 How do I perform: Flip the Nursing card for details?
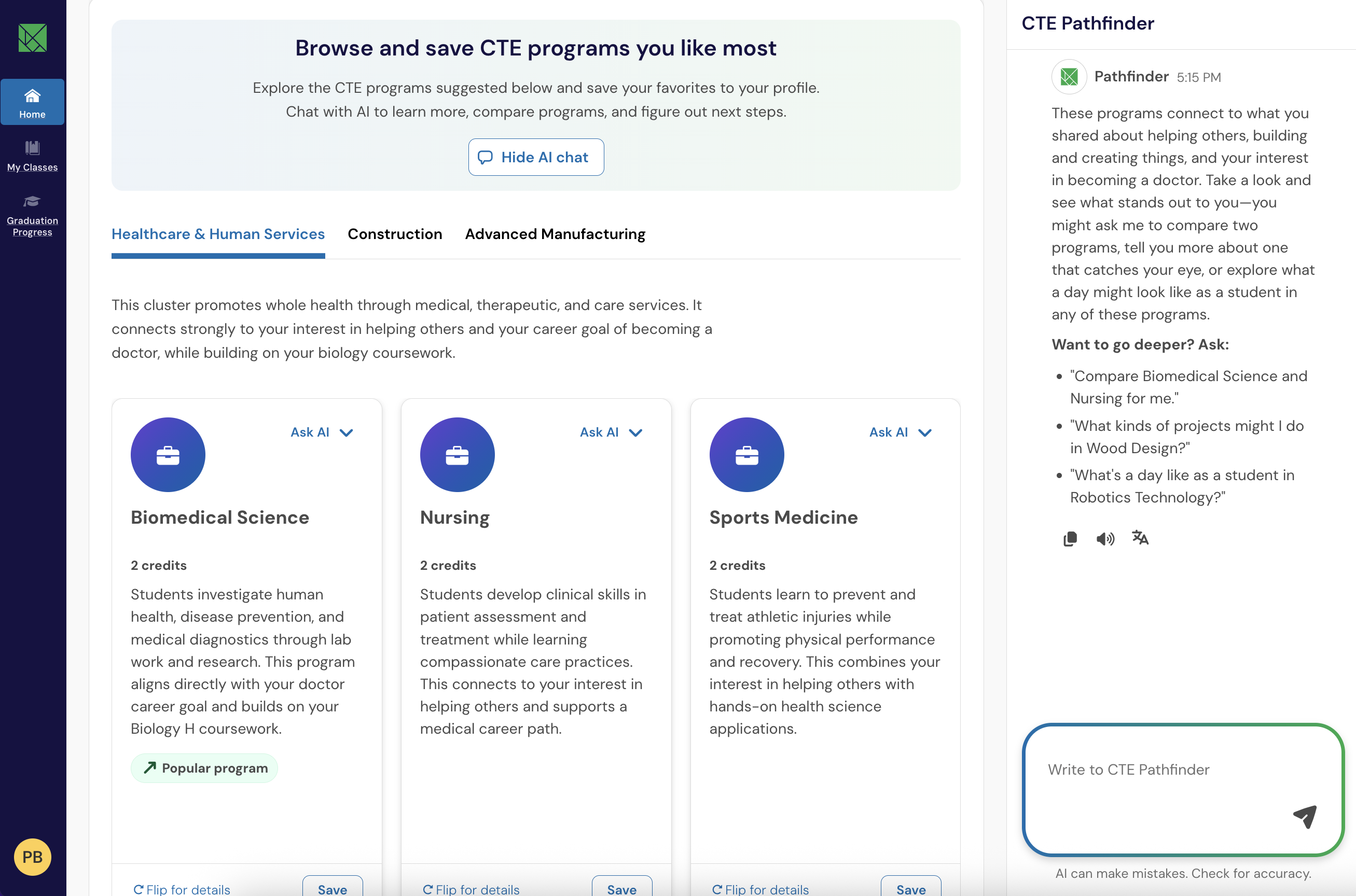471,889
